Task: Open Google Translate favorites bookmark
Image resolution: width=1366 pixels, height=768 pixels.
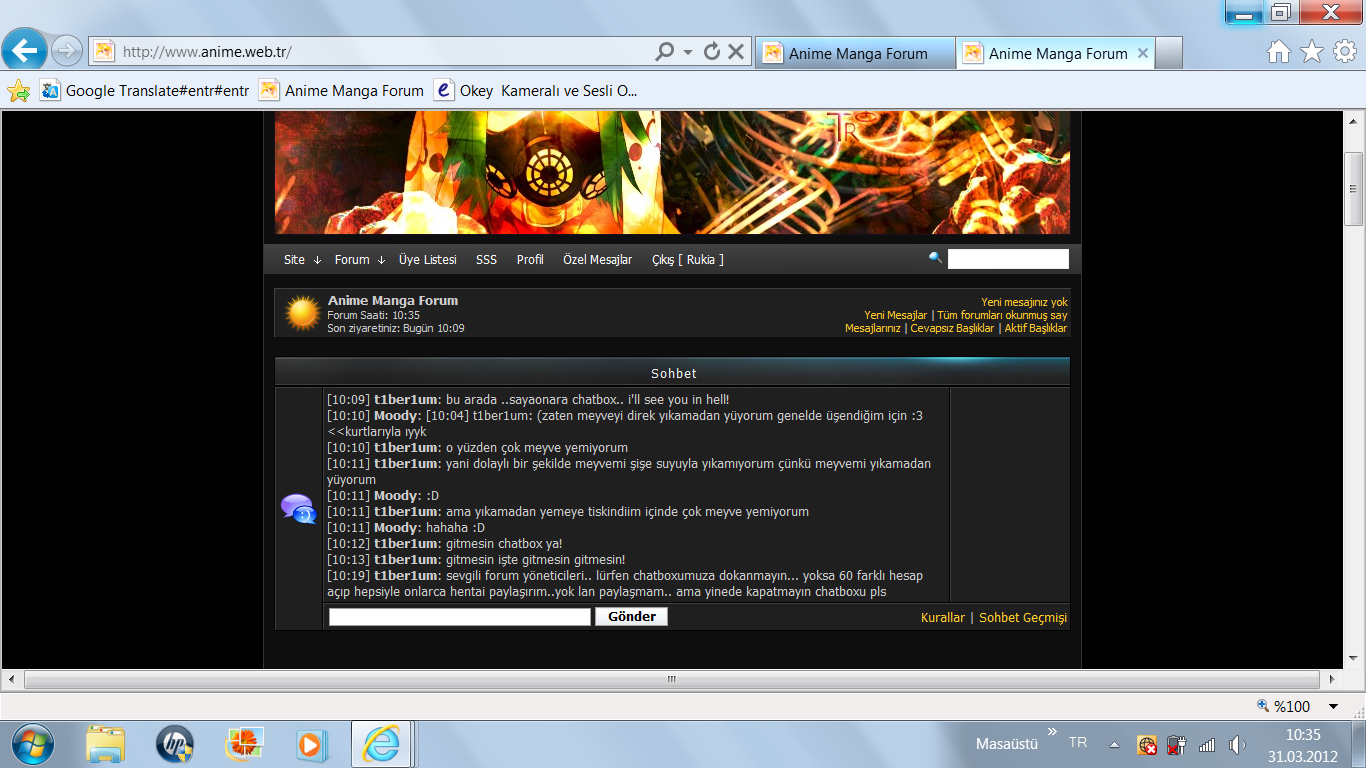Action: pos(145,91)
